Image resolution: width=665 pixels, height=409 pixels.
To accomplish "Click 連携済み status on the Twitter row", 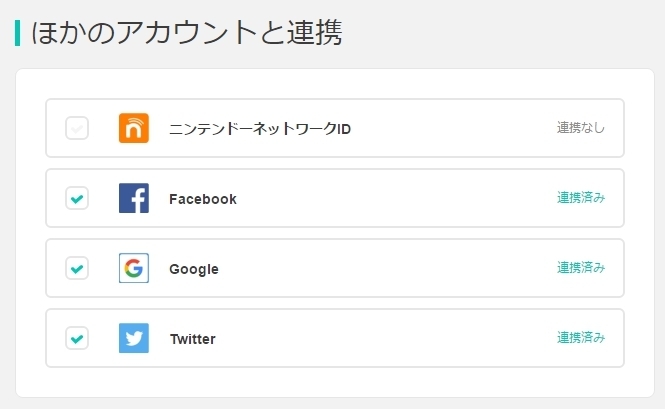I will [581, 337].
